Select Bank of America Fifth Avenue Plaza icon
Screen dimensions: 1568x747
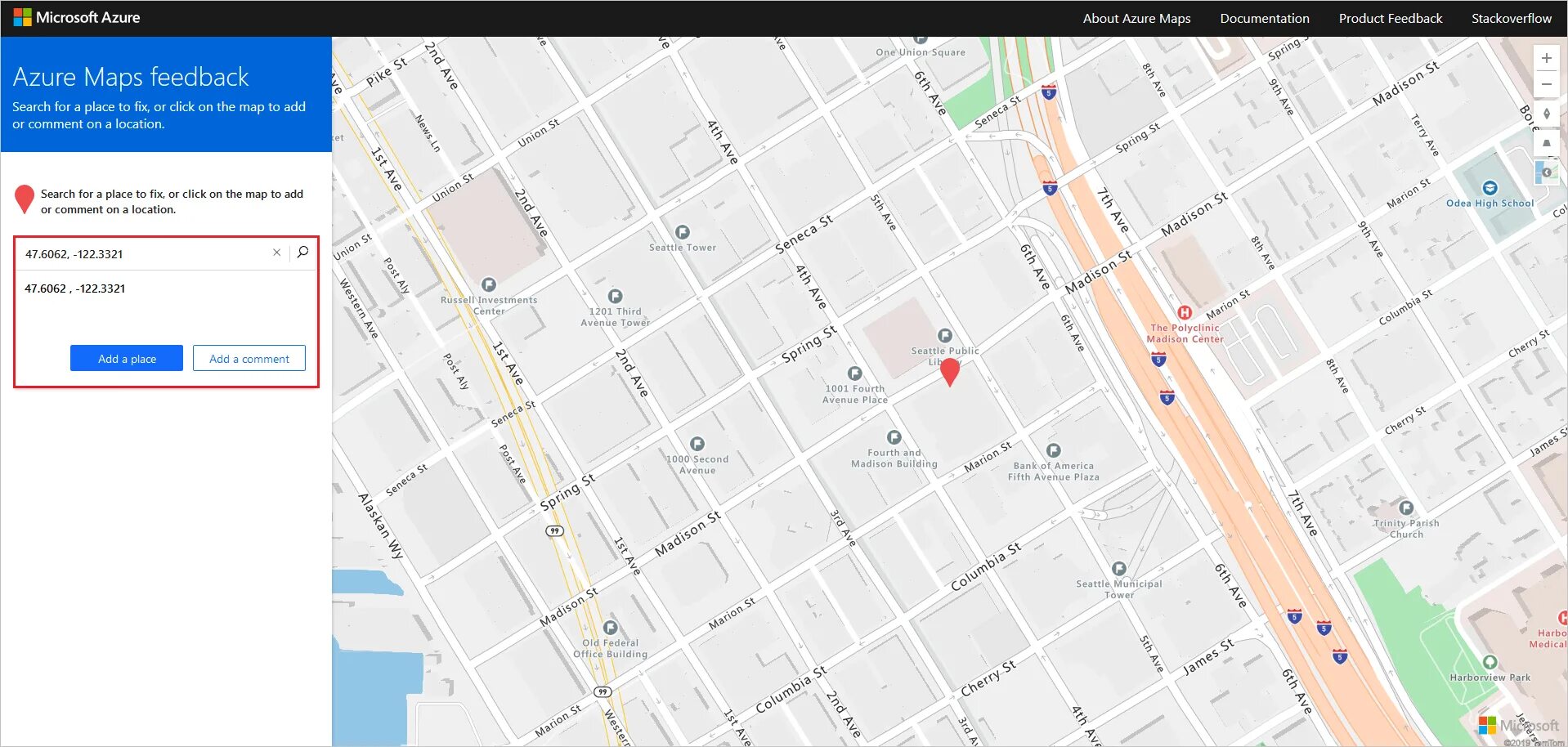point(1054,450)
